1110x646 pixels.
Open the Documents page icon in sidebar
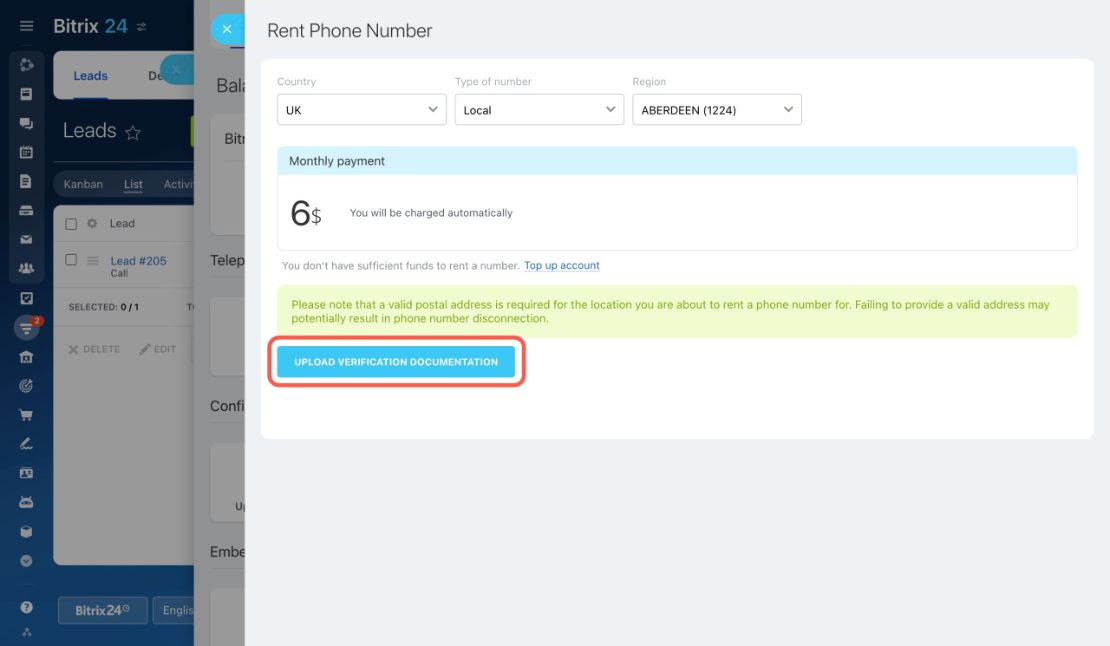tap(26, 181)
